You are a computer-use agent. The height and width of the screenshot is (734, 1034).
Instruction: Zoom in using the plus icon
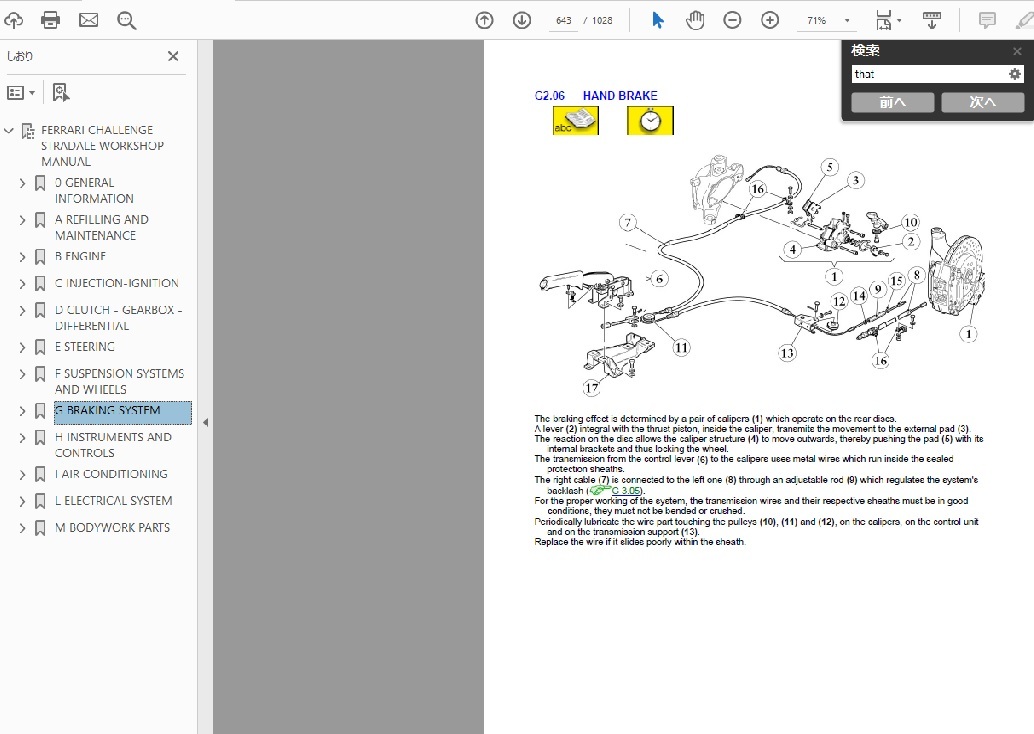[x=770, y=20]
